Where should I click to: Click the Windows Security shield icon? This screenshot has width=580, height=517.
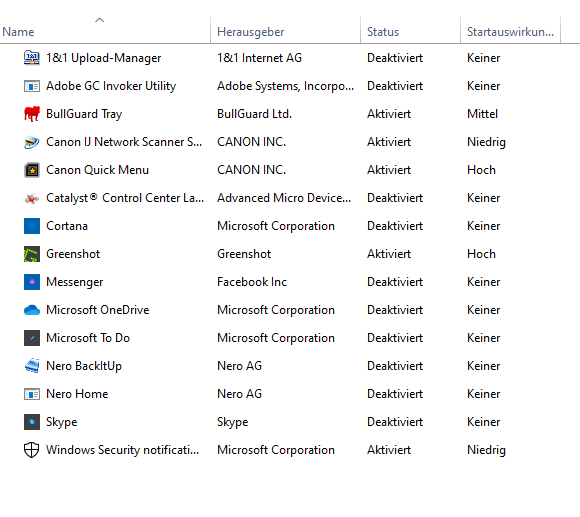click(32, 450)
